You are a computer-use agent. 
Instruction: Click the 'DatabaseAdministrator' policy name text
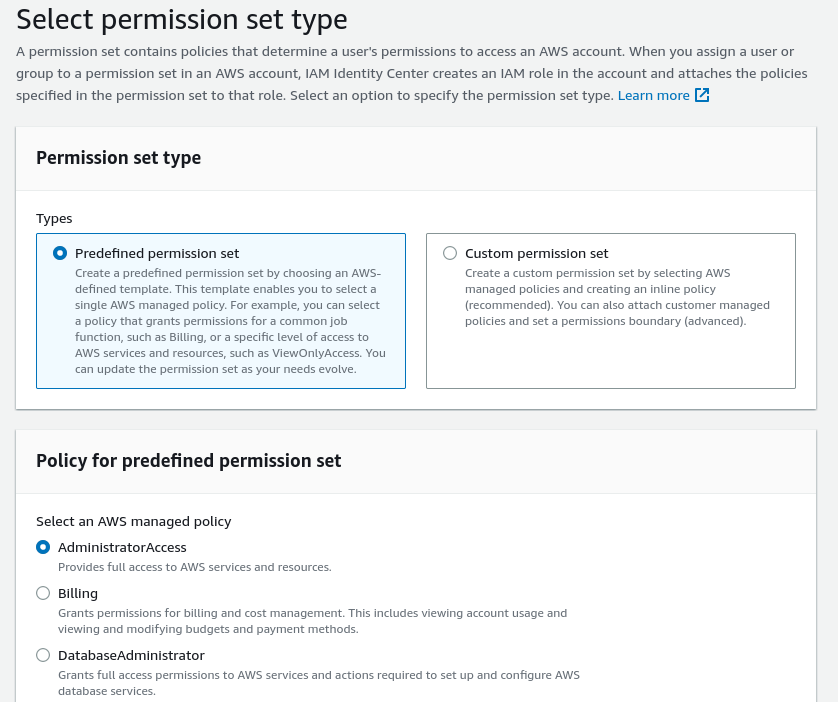click(131, 655)
